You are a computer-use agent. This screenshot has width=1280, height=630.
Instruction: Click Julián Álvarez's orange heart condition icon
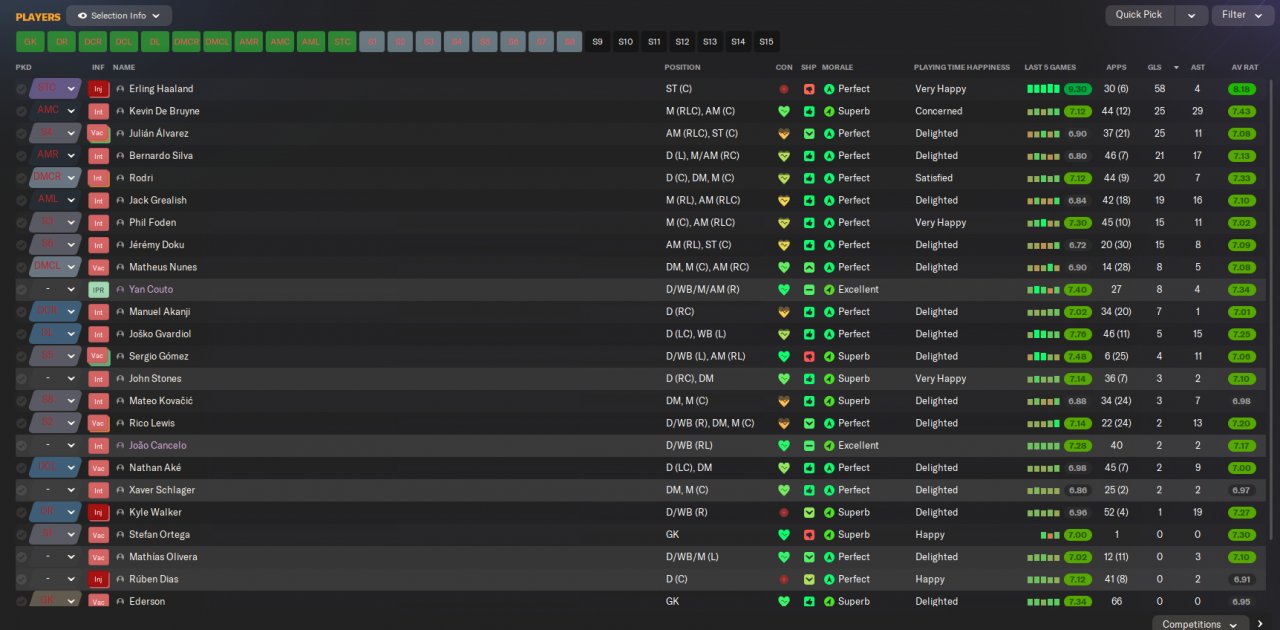point(784,133)
